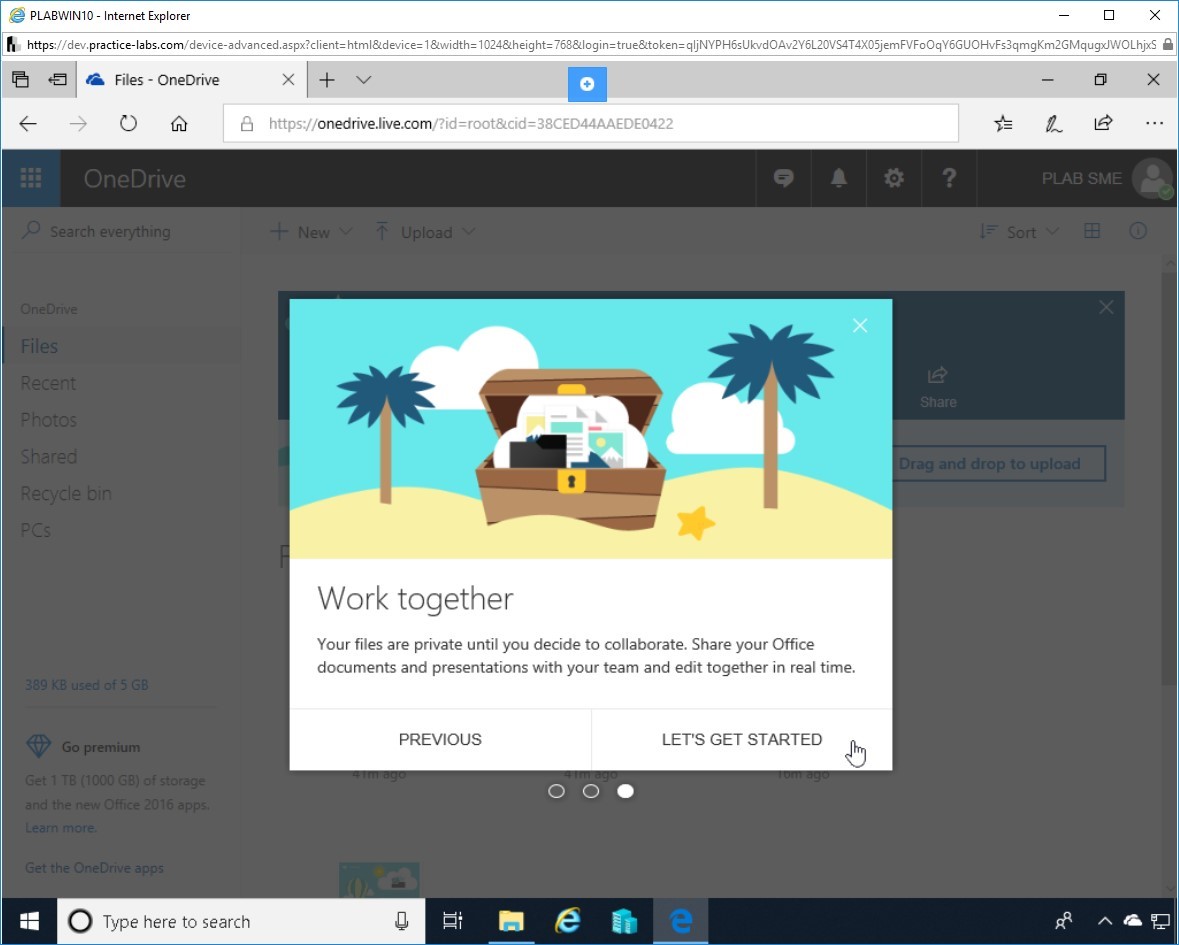
Task: Select the first carousel page dot
Action: click(556, 791)
